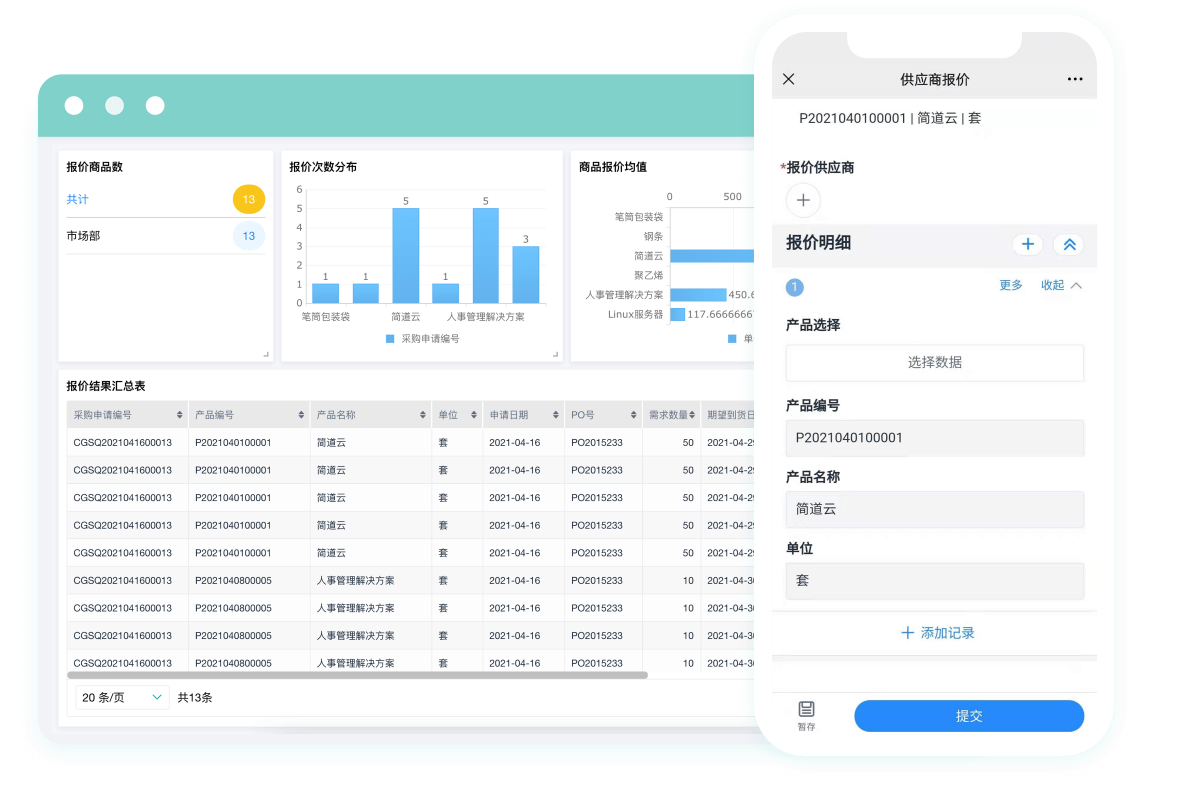Click 添加记录 to add a record
Viewport: 1184px width, 792px height.
click(937, 633)
